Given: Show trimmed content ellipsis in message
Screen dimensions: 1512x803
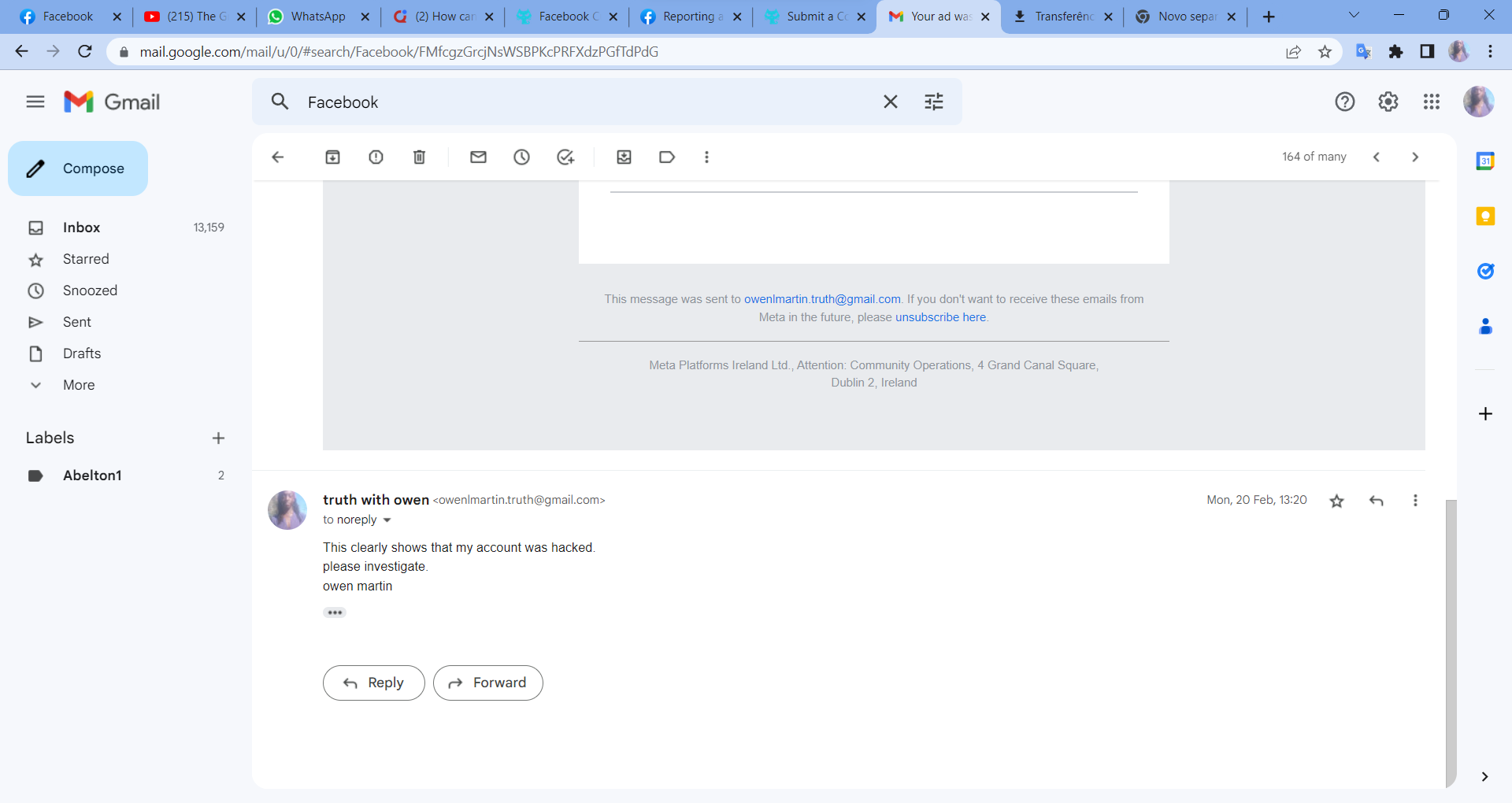Looking at the screenshot, I should point(335,612).
